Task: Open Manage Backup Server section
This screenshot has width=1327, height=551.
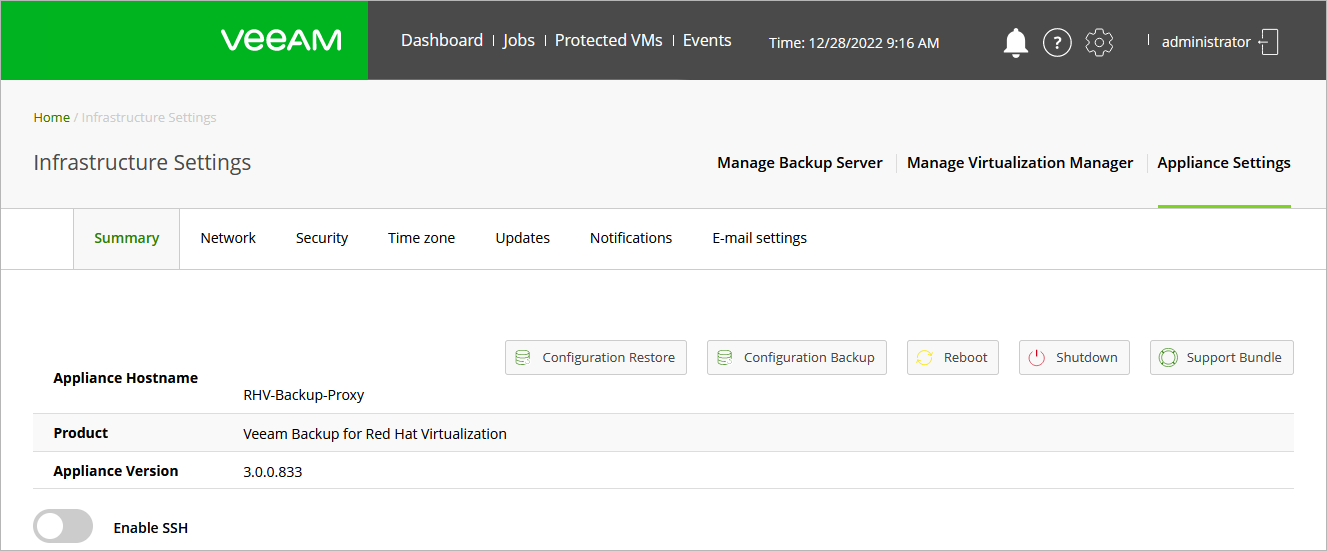Action: (x=799, y=163)
